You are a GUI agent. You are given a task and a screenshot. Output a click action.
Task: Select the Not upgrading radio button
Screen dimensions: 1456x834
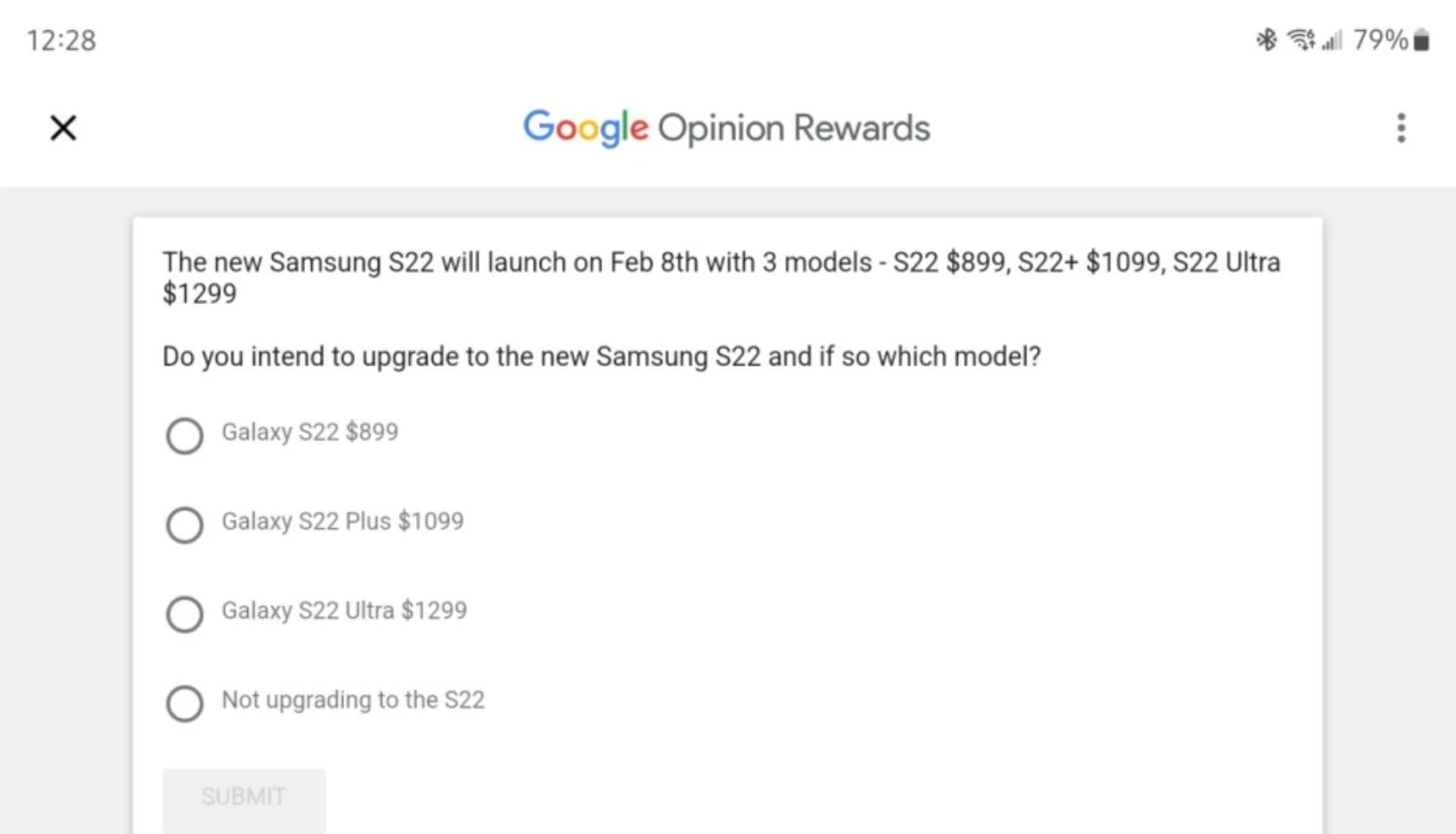pos(184,703)
